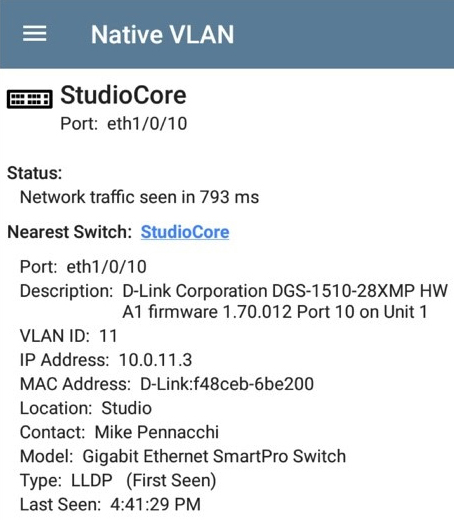Click the Nearest Switch label
The image size is (454, 520).
point(70,232)
